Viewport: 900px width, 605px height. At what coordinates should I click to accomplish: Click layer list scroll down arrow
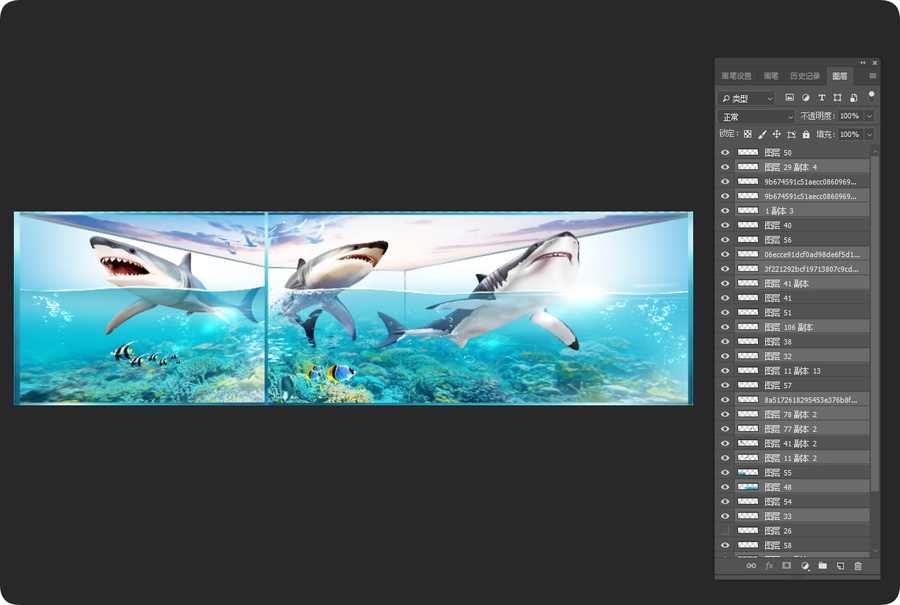(875, 551)
